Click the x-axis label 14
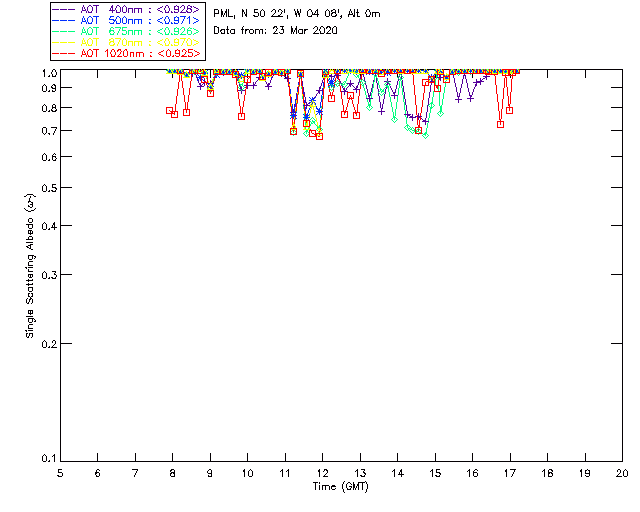640x512 pixels. (398, 473)
